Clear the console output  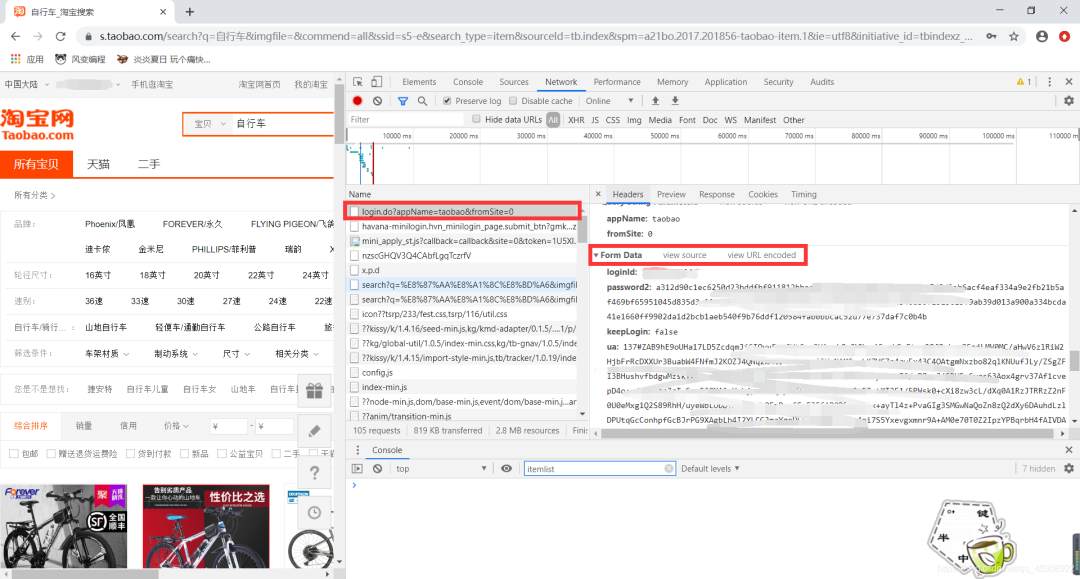point(377,469)
